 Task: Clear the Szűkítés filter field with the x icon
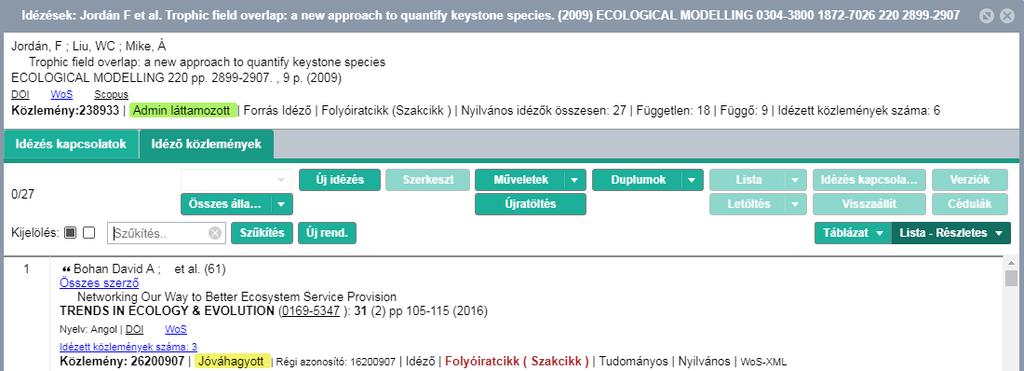point(215,233)
